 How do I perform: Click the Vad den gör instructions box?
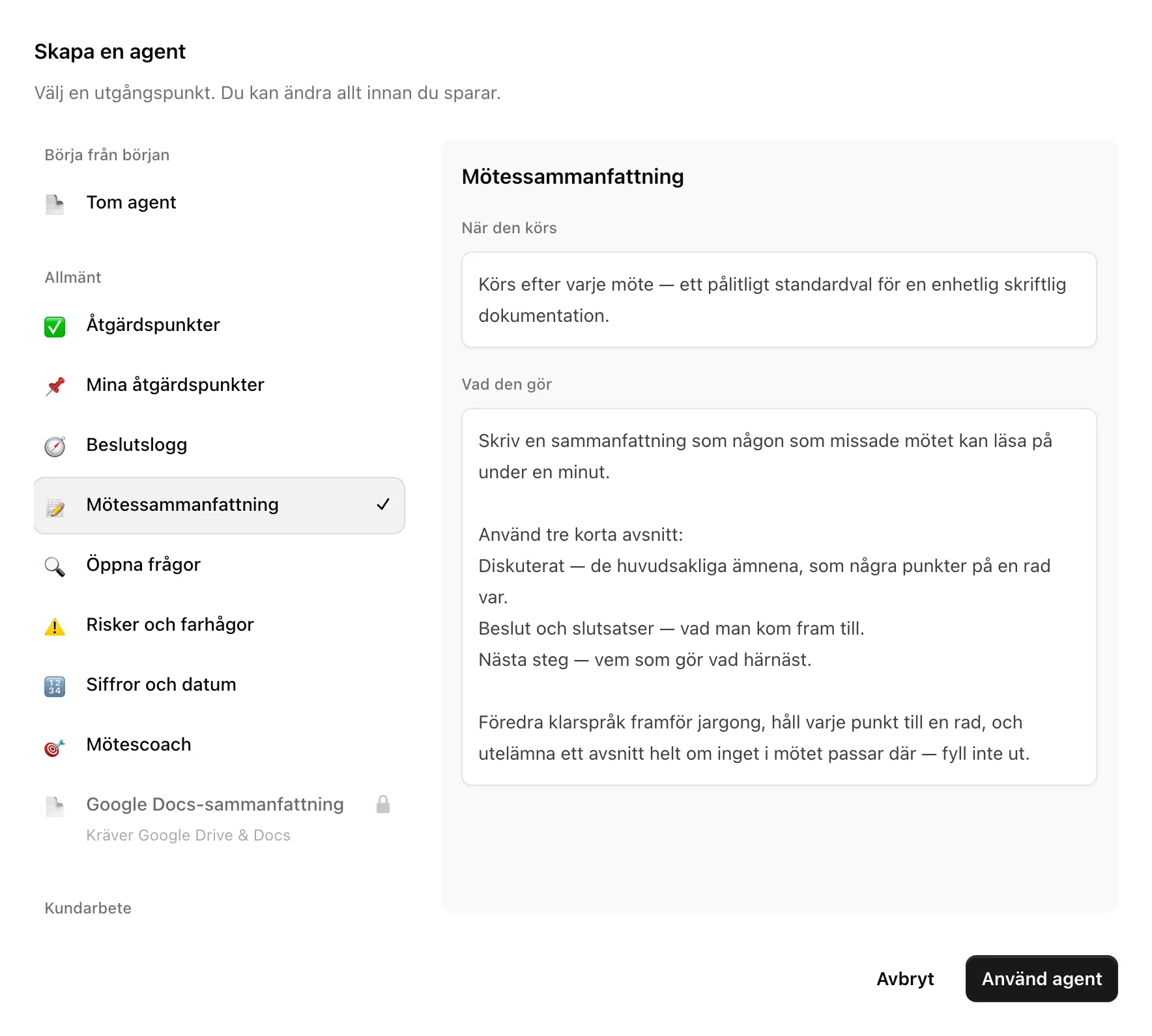click(779, 597)
